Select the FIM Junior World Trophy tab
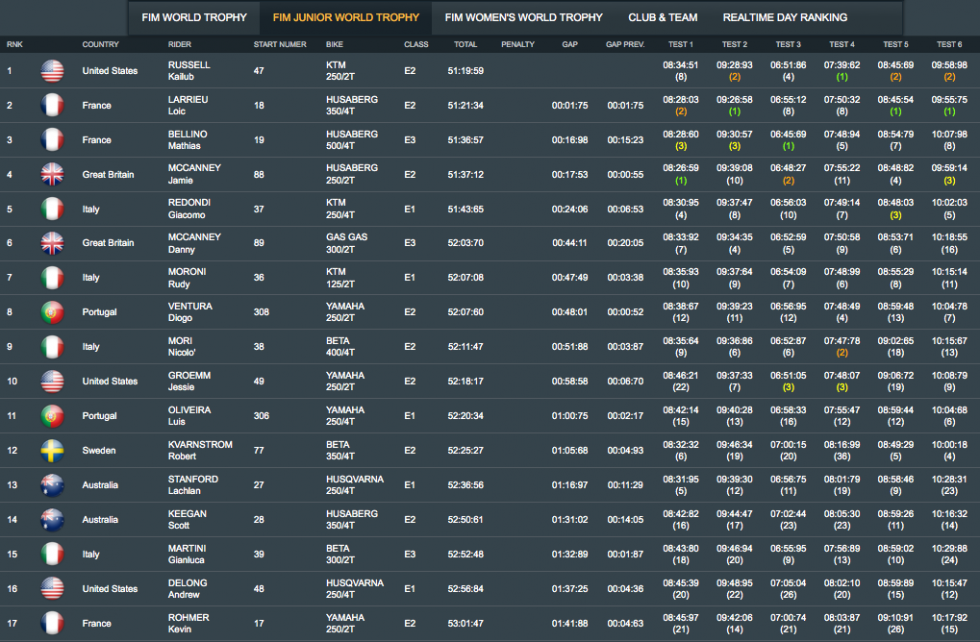Image resolution: width=980 pixels, height=642 pixels. pyautogui.click(x=346, y=18)
